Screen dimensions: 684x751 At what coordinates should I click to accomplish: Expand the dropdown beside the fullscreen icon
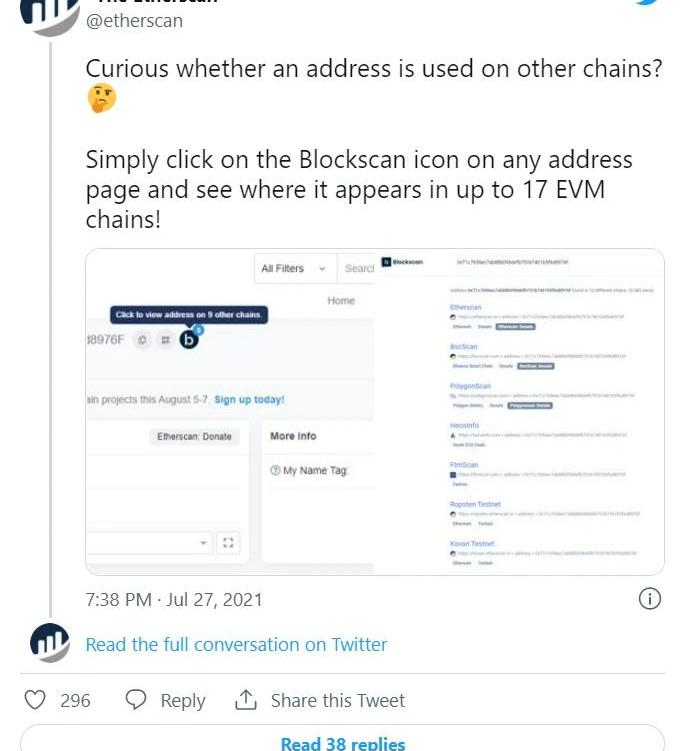pos(204,542)
